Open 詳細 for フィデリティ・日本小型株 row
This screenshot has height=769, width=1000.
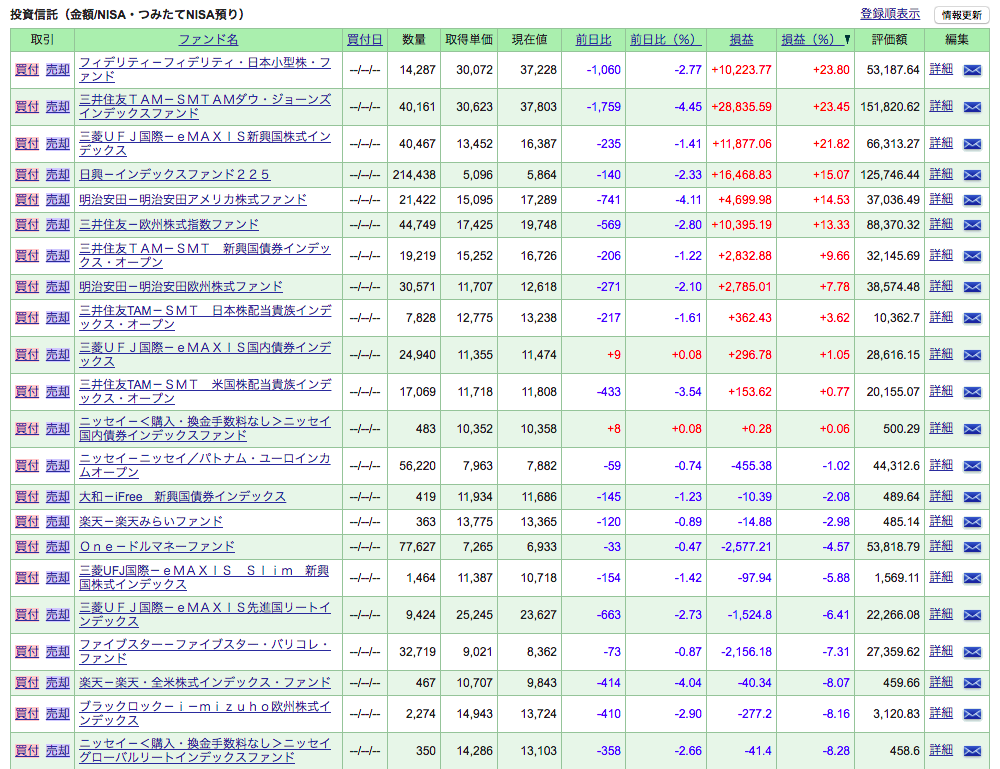[941, 69]
